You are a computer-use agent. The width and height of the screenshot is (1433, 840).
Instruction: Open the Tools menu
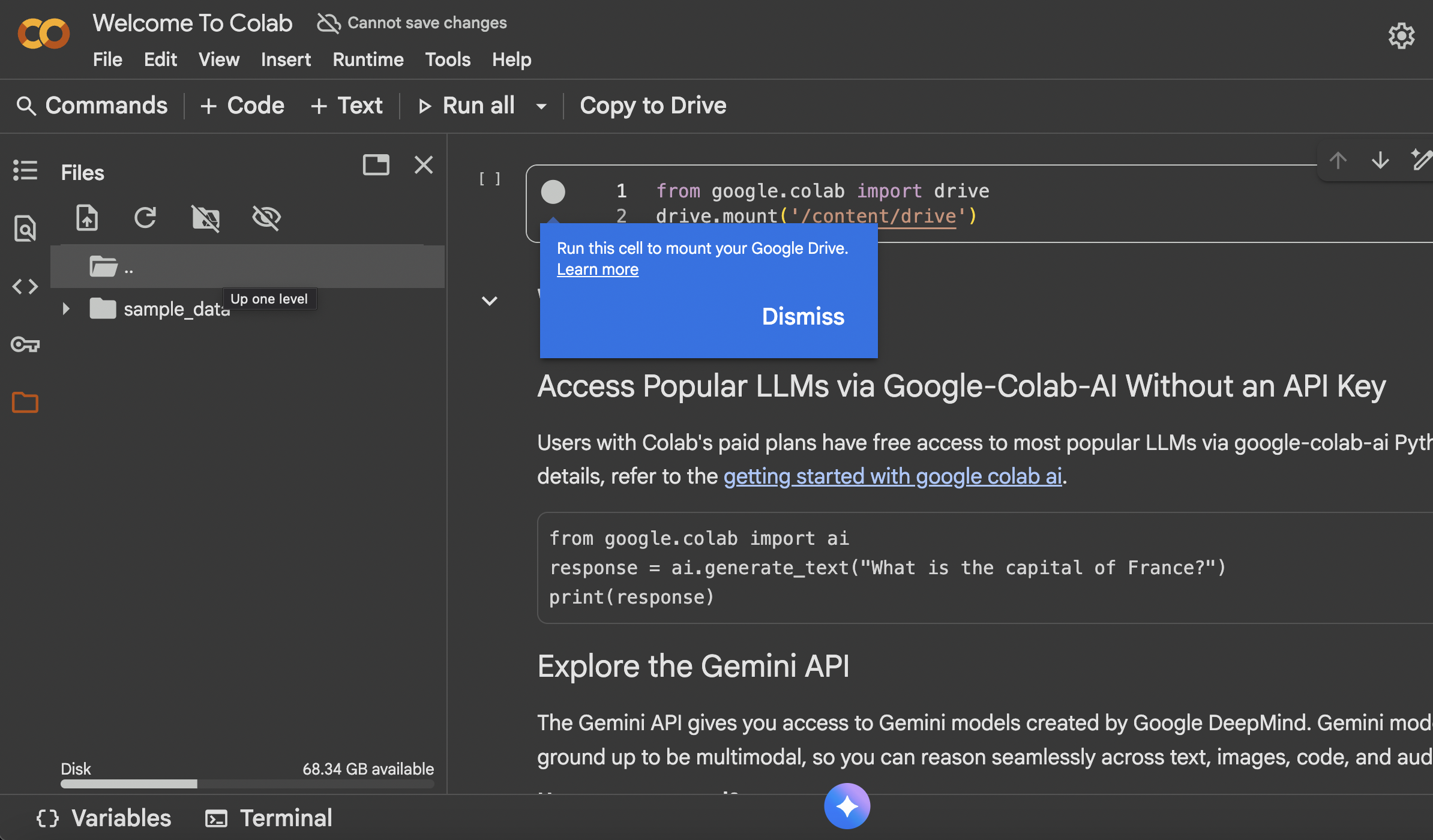[x=448, y=59]
